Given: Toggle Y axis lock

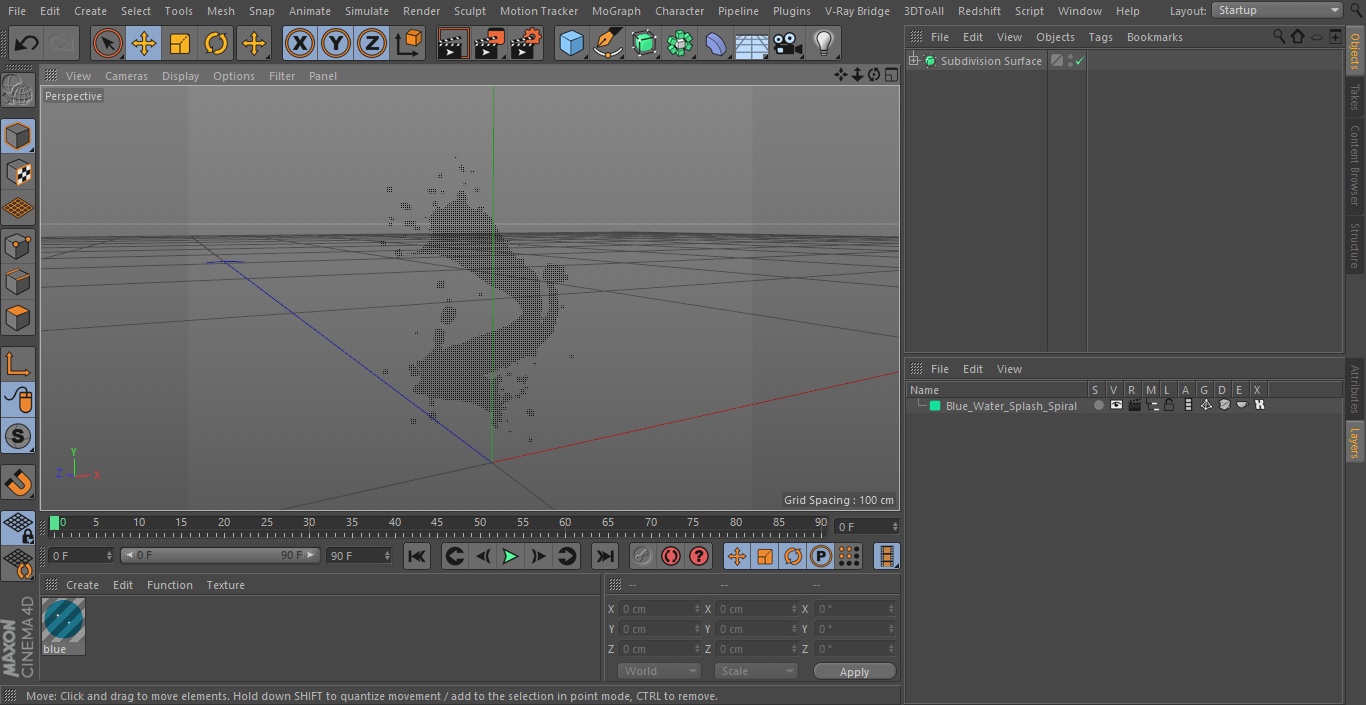Looking at the screenshot, I should (336, 43).
